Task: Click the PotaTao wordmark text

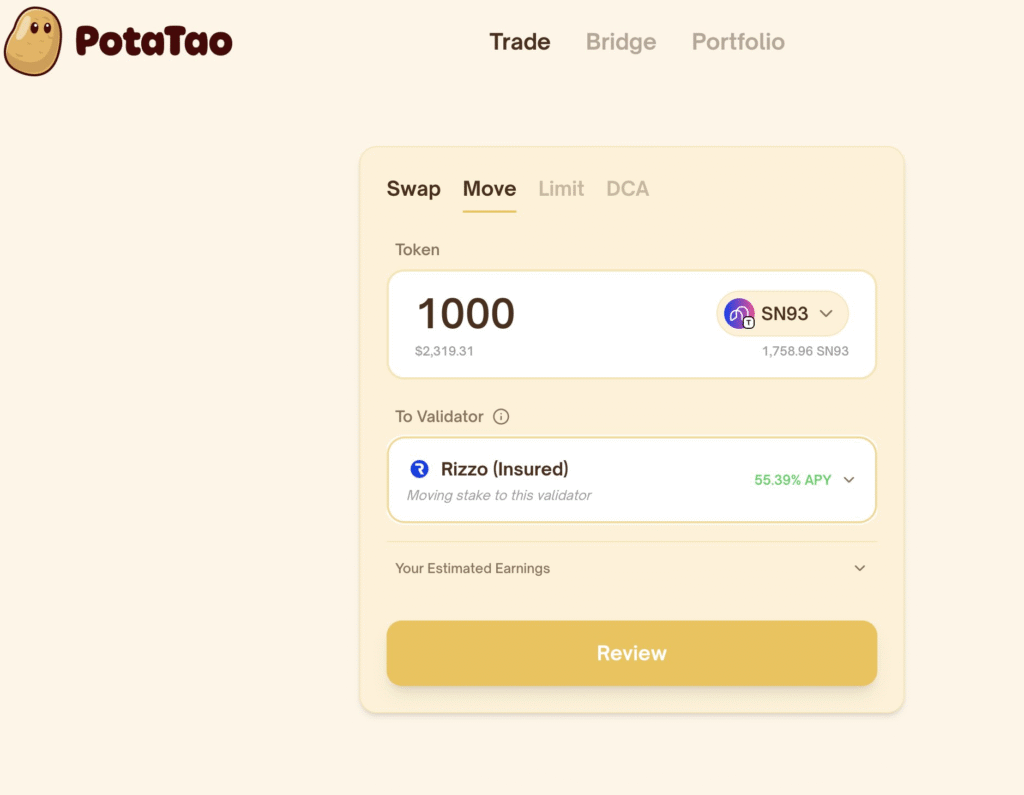Action: click(x=154, y=42)
